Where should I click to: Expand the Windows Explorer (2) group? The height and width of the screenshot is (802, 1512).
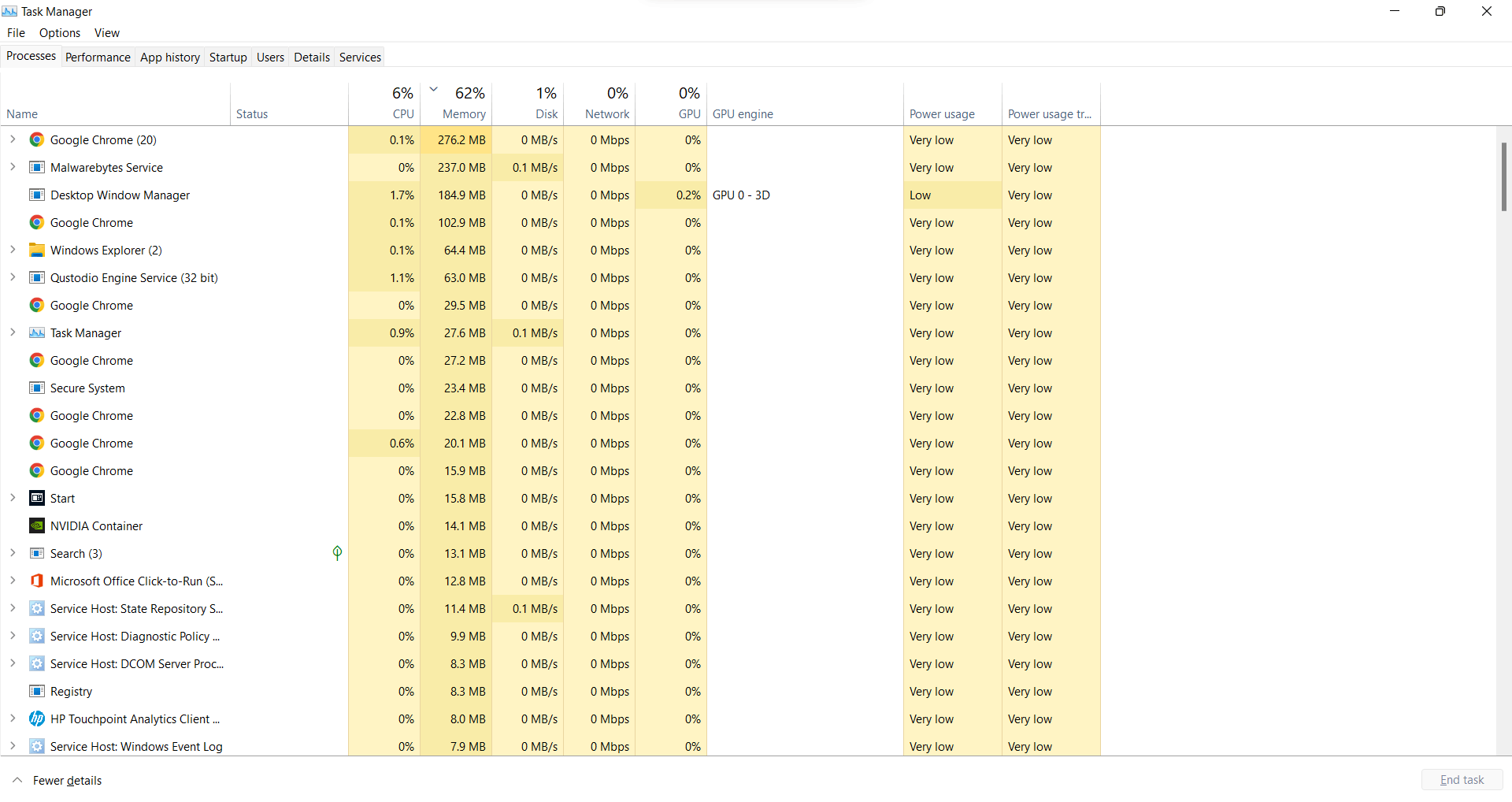pyautogui.click(x=13, y=250)
